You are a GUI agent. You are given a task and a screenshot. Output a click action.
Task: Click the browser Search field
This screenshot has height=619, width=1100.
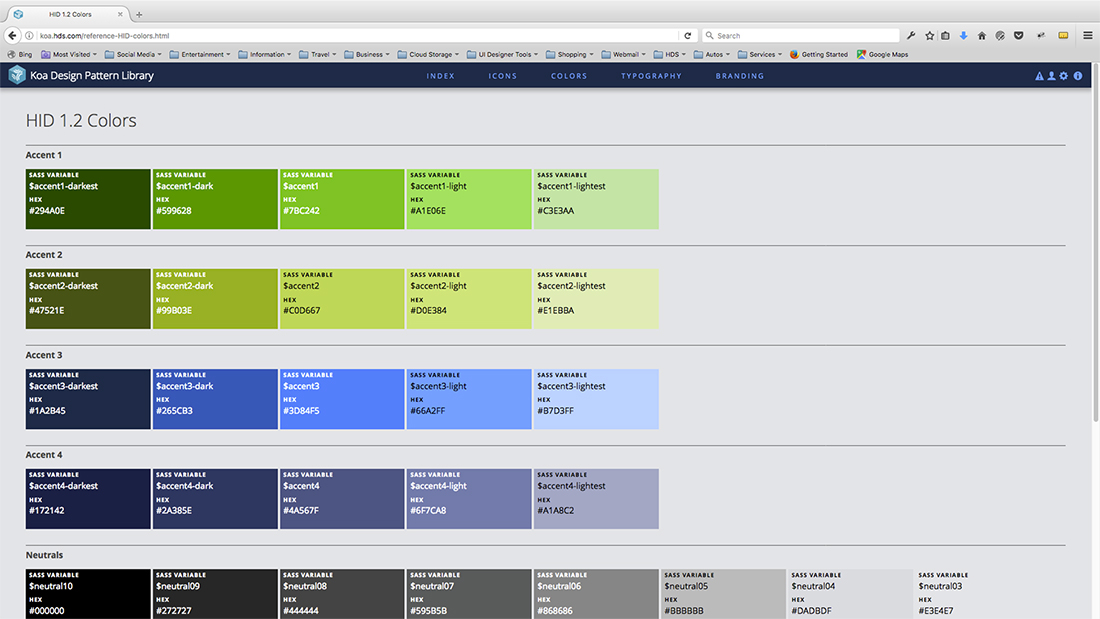click(x=800, y=35)
